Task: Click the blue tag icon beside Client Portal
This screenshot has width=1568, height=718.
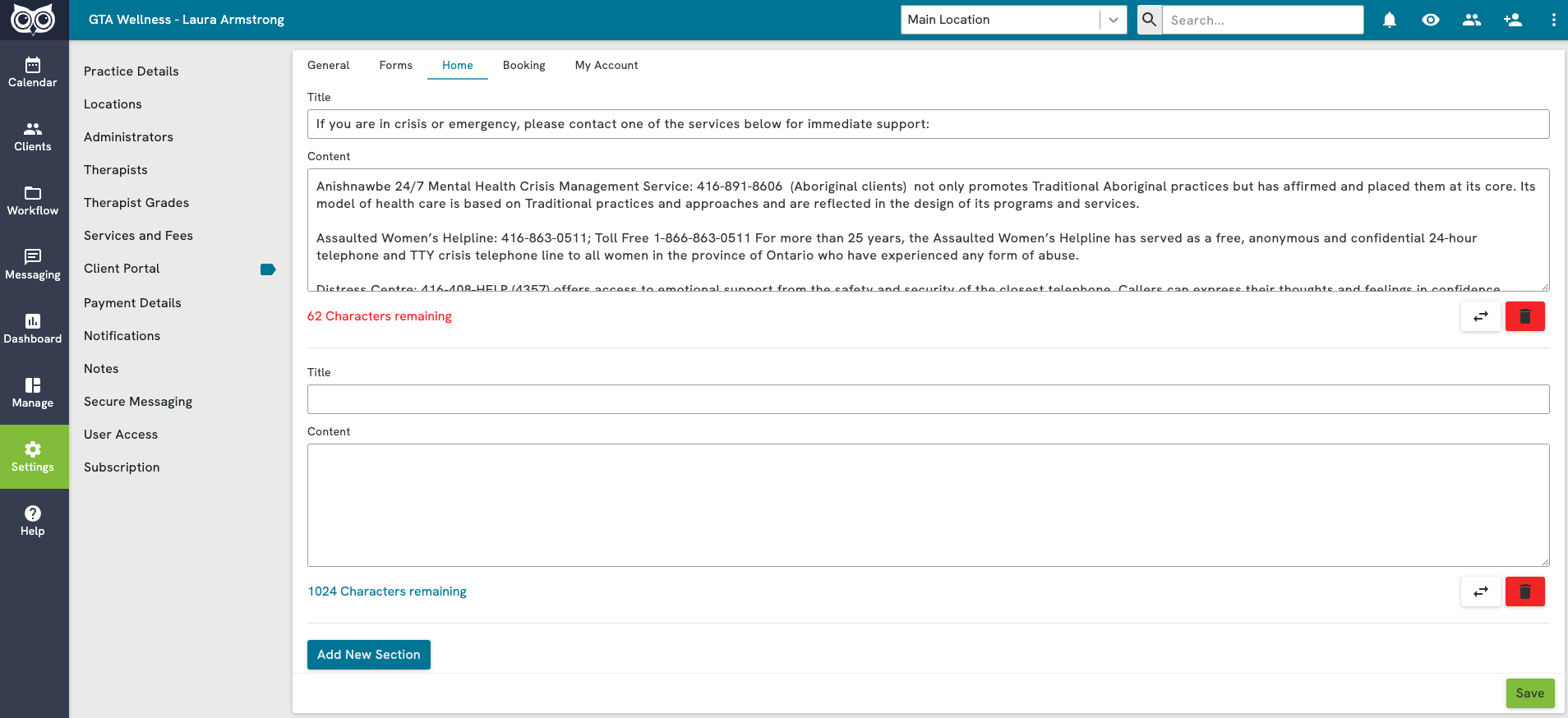Action: point(268,269)
